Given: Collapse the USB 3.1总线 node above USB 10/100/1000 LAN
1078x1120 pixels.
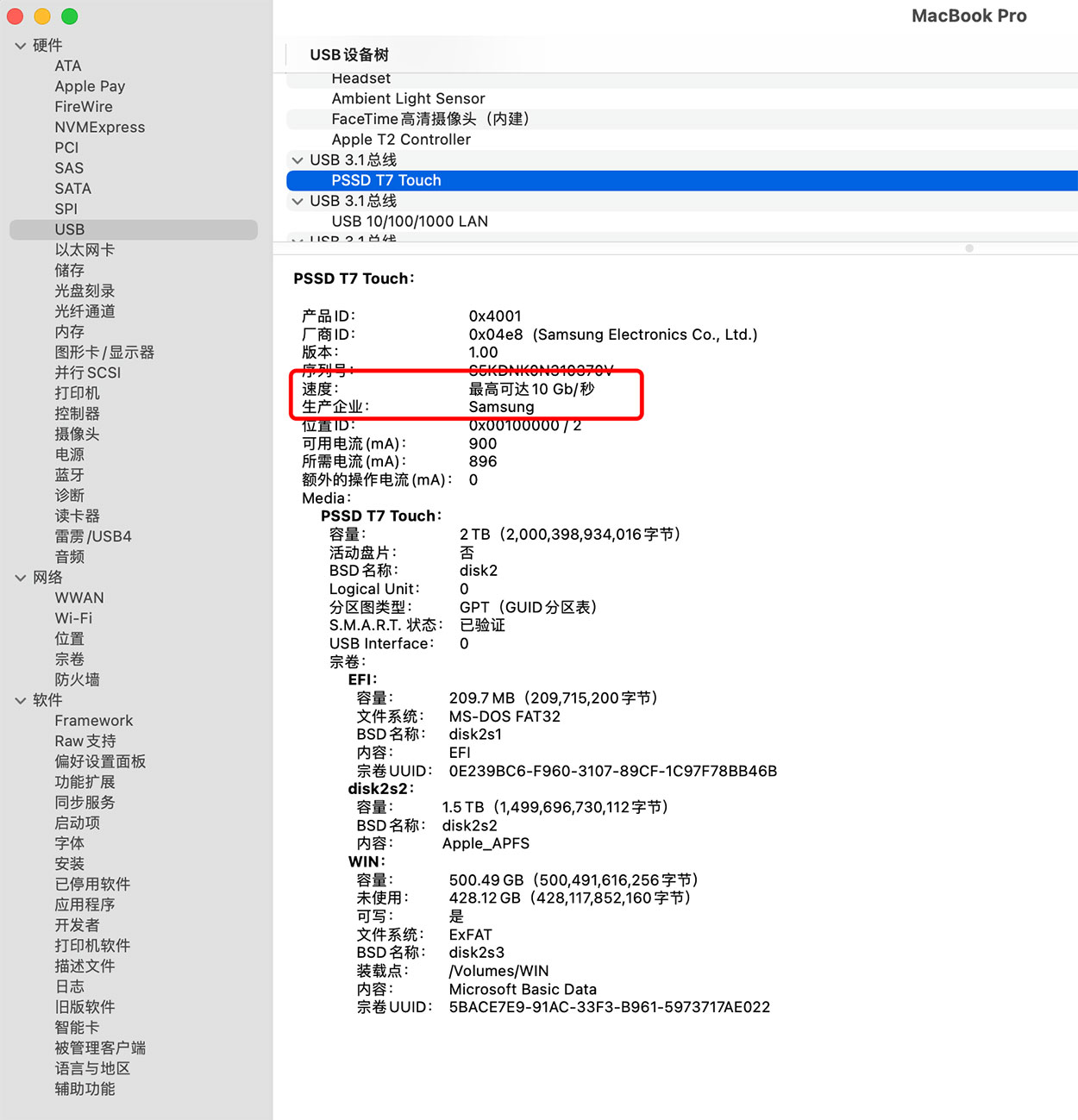Looking at the screenshot, I should click(x=298, y=201).
